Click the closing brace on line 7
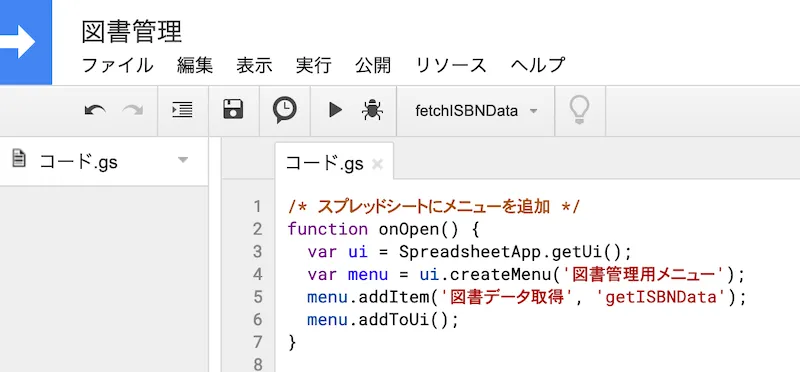The width and height of the screenshot is (800, 372). (292, 342)
